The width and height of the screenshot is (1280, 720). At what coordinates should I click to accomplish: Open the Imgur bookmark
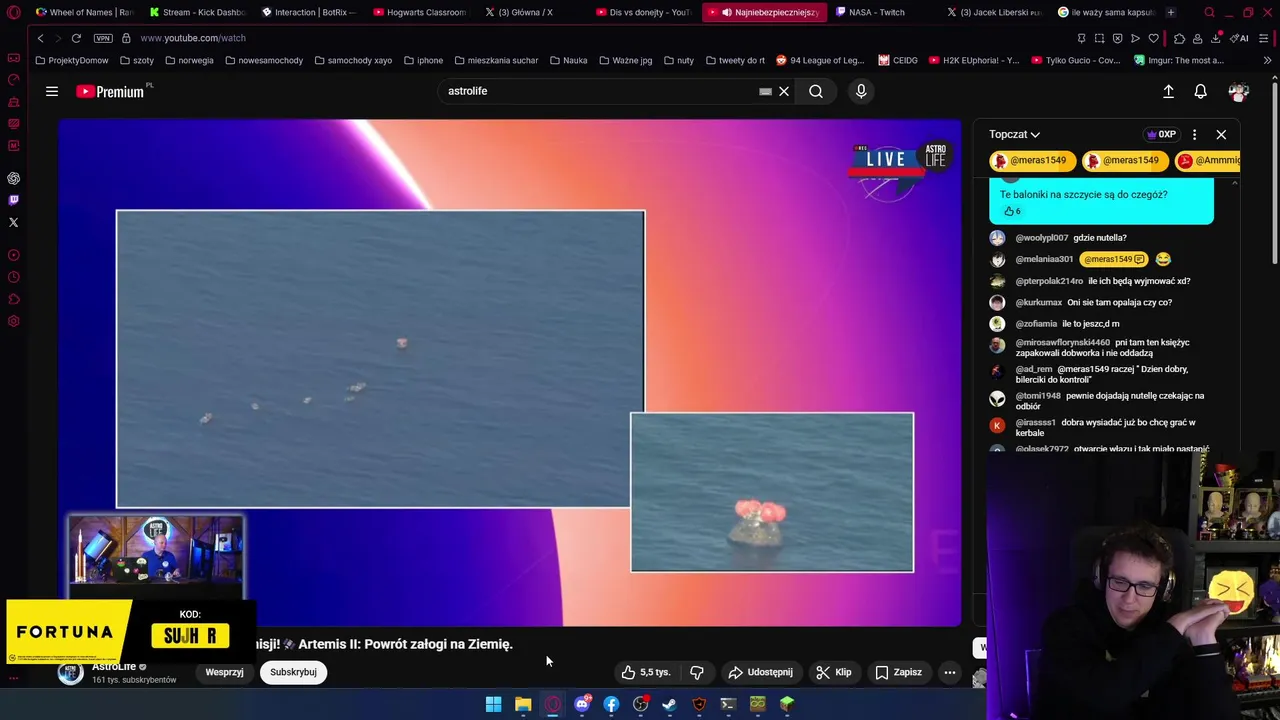pos(1178,60)
